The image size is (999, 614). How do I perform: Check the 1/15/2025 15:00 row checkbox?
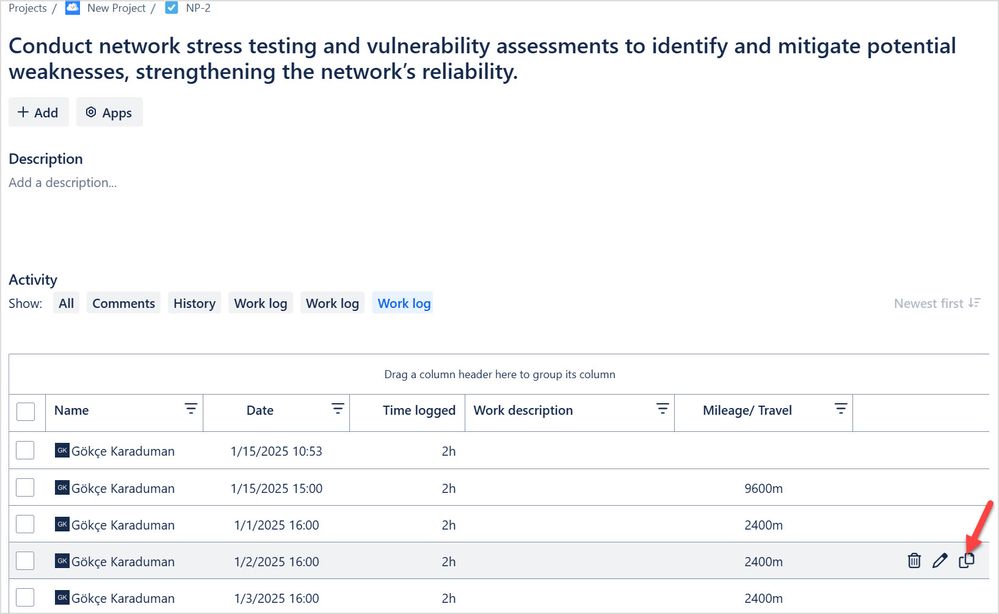coord(25,488)
